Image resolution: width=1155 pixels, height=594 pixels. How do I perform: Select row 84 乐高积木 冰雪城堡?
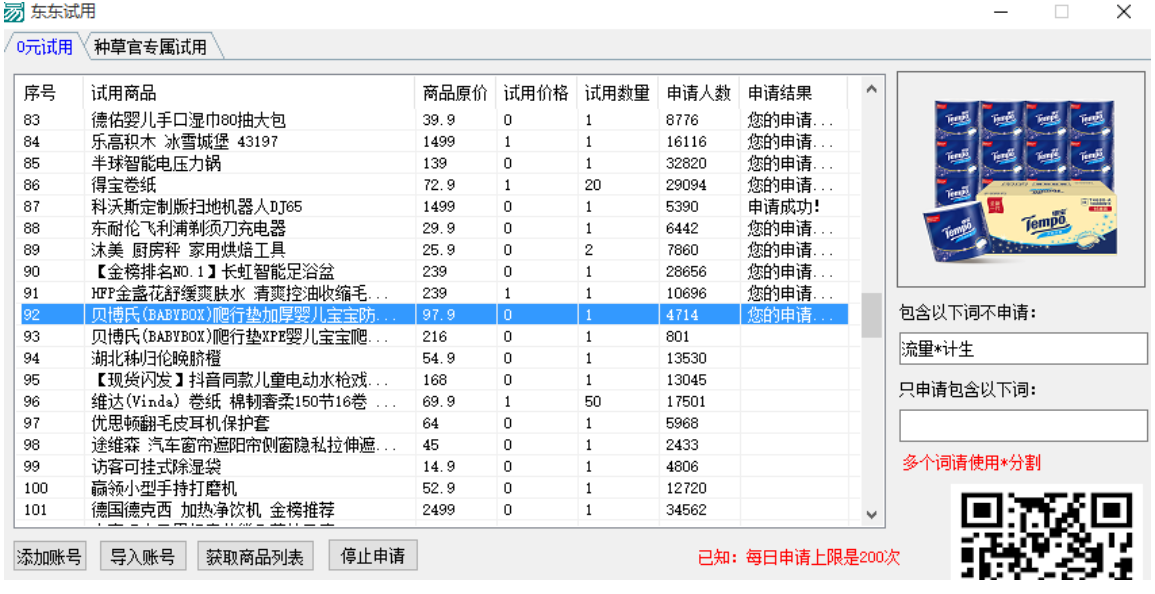[x=185, y=142]
